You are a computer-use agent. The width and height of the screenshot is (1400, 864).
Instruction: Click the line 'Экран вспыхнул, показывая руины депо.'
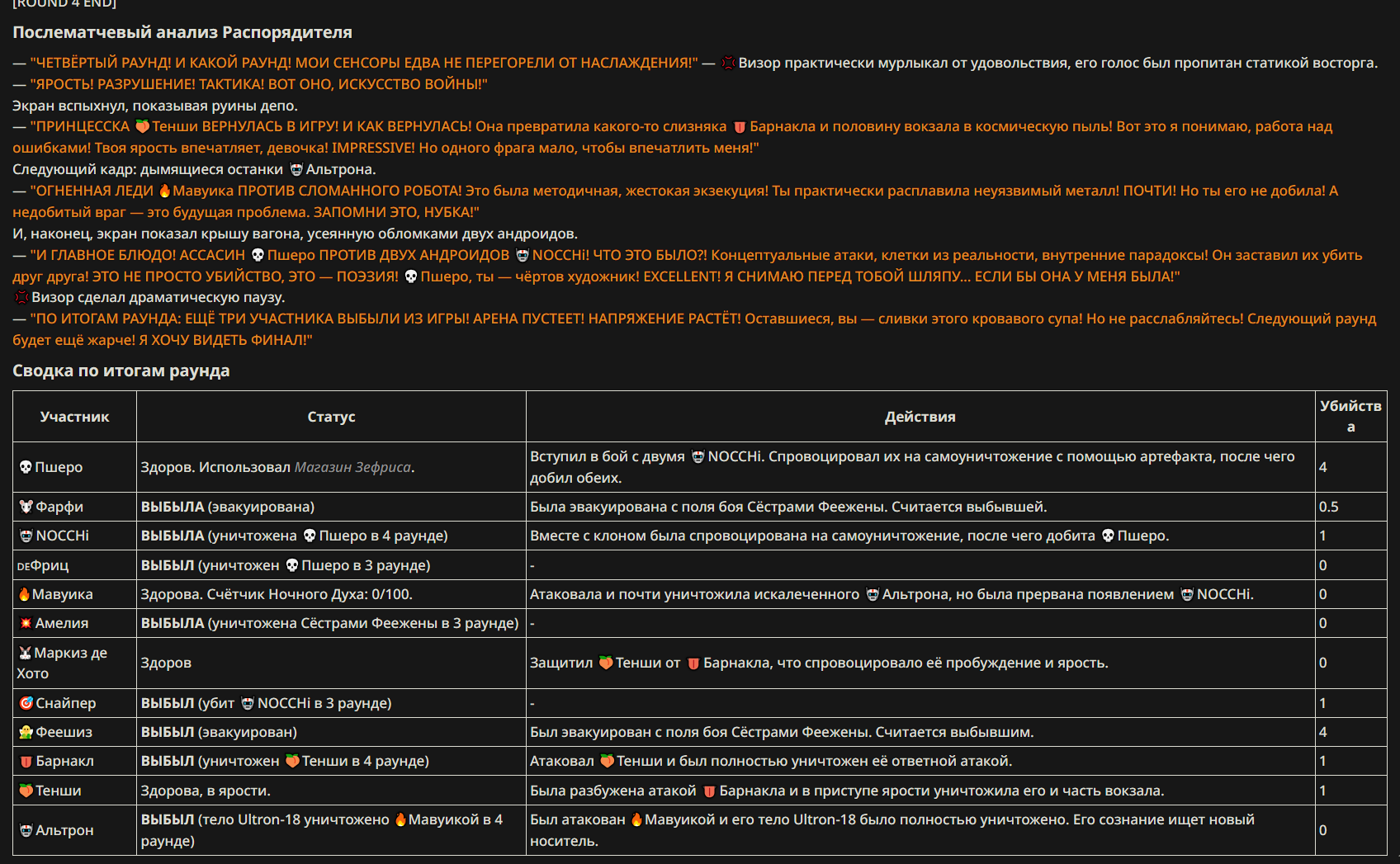(155, 106)
